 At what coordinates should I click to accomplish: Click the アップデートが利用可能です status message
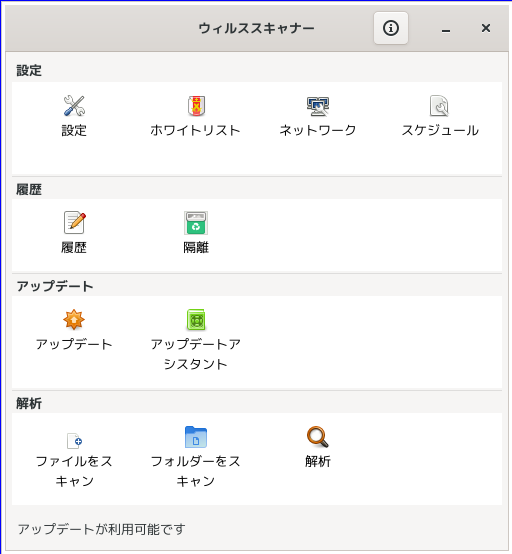point(101,529)
